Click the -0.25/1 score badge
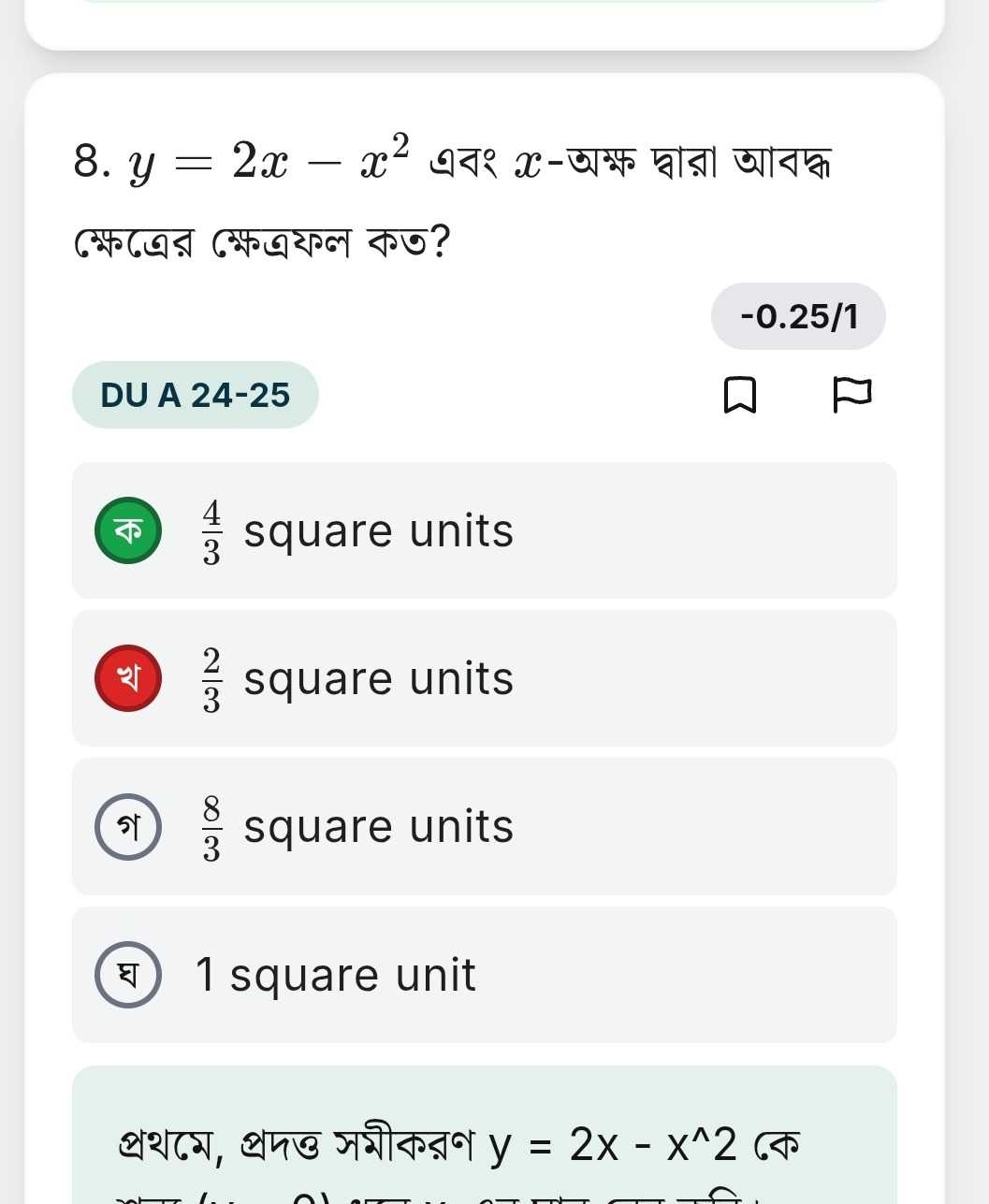 click(800, 315)
